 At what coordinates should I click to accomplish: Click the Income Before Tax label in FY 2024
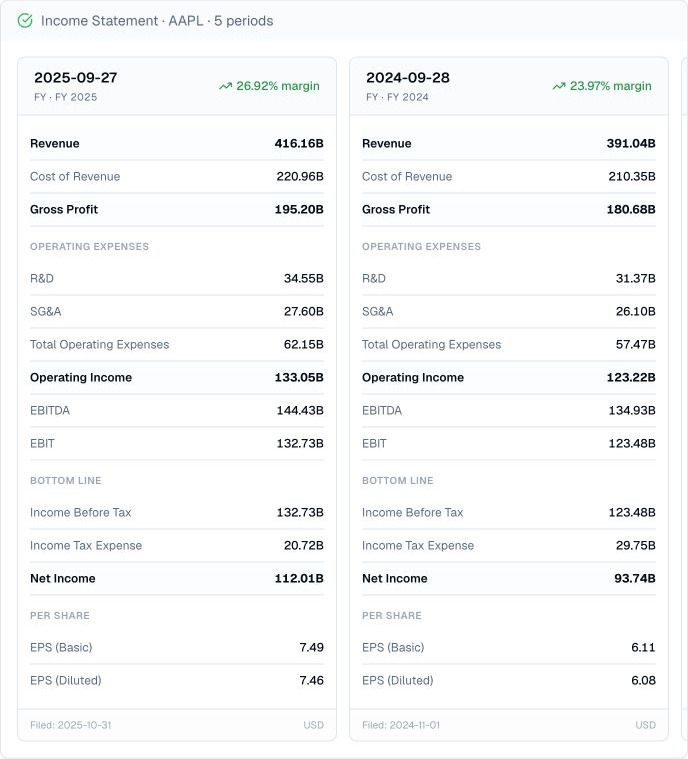(413, 512)
